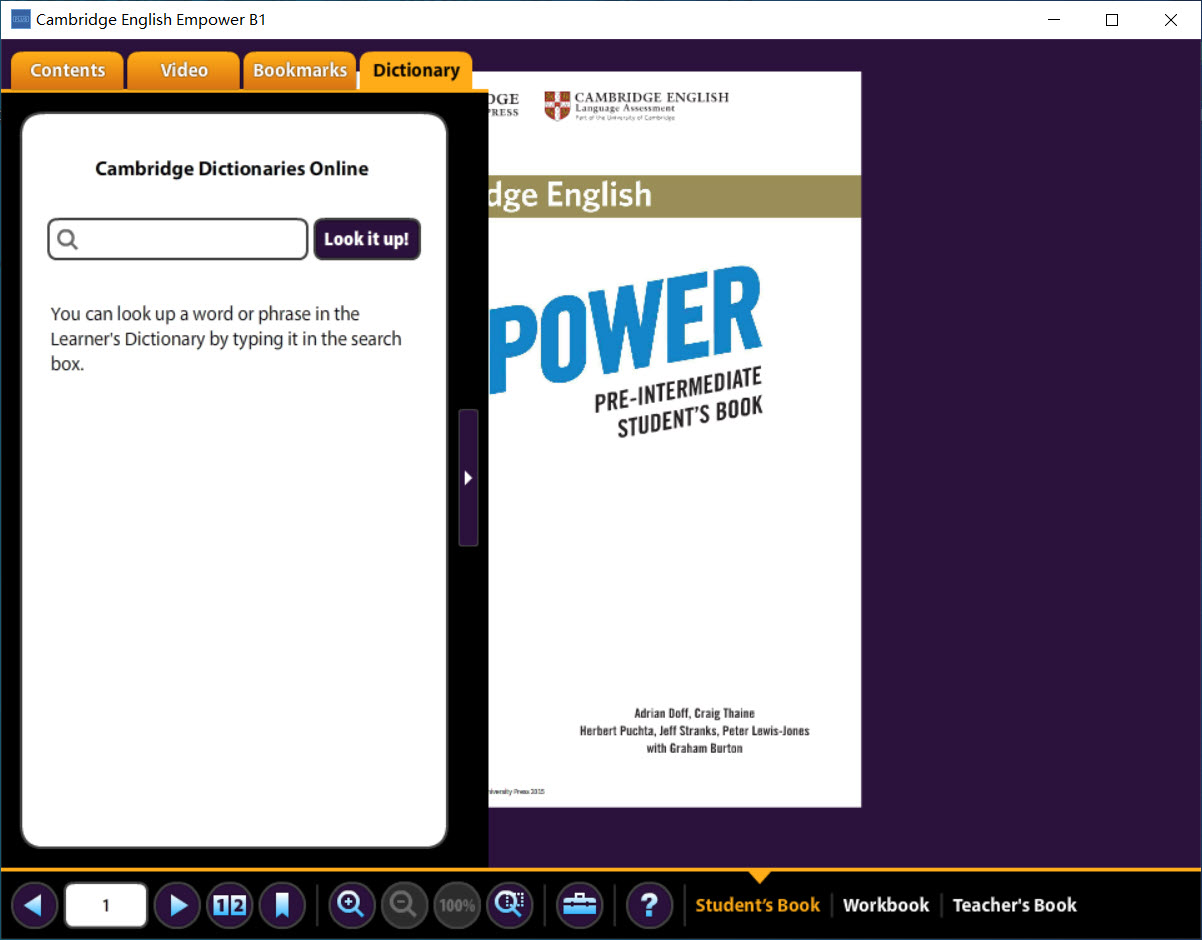The height and width of the screenshot is (940, 1202).
Task: Zoom in with the magnifier plus icon
Action: coord(351,906)
